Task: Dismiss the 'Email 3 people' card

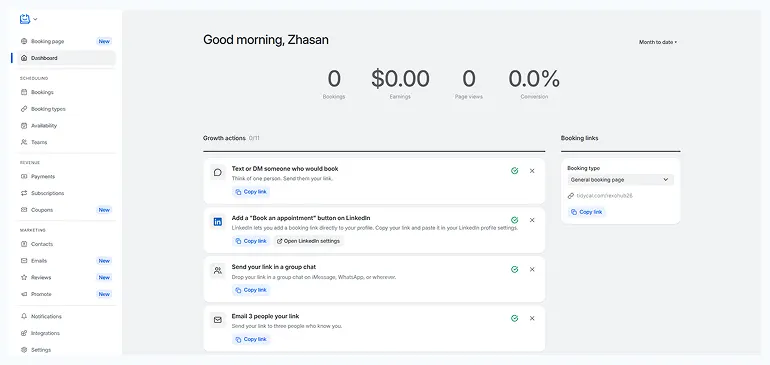Action: pyautogui.click(x=532, y=318)
